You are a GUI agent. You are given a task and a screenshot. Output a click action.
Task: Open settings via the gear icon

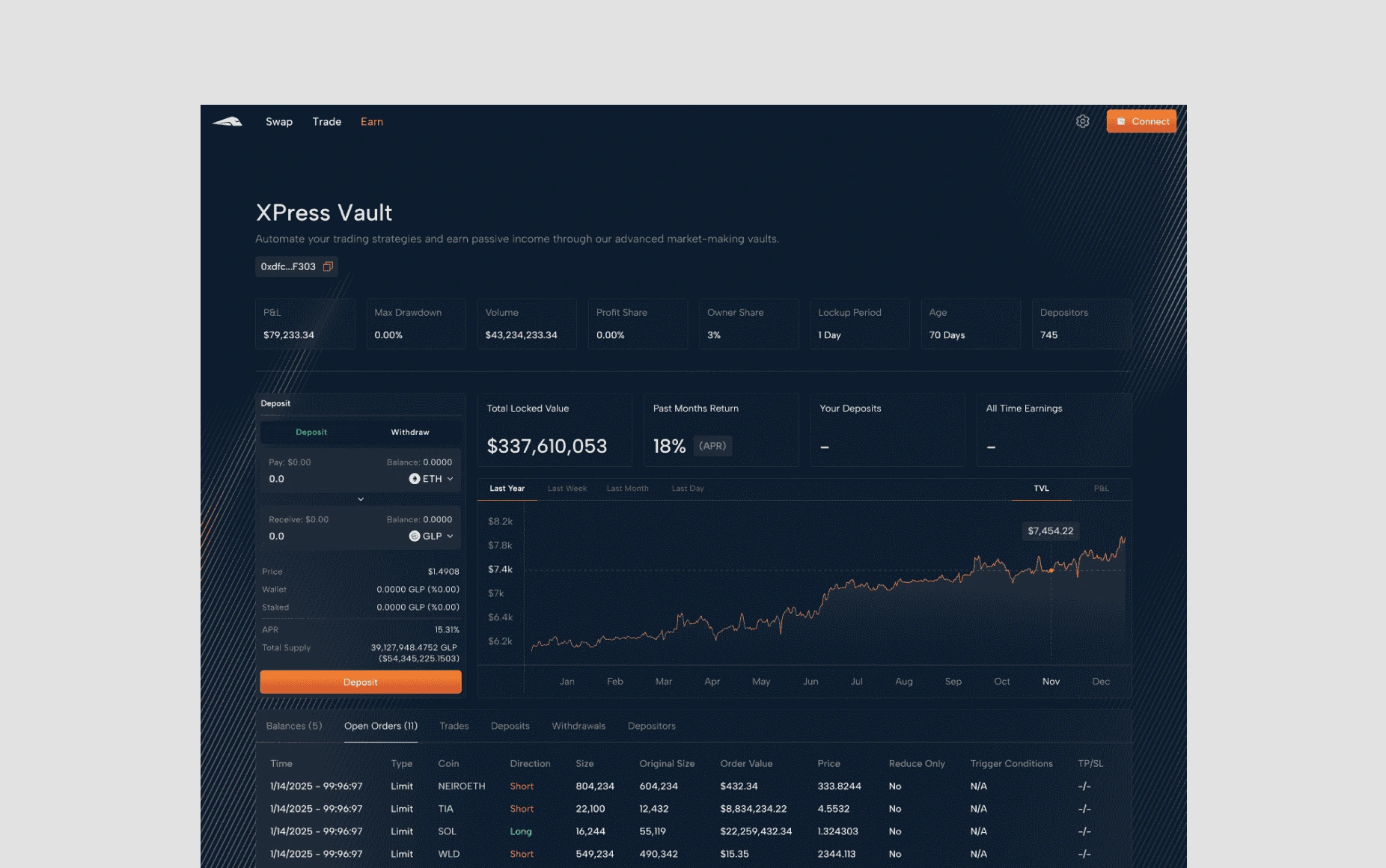tap(1082, 121)
